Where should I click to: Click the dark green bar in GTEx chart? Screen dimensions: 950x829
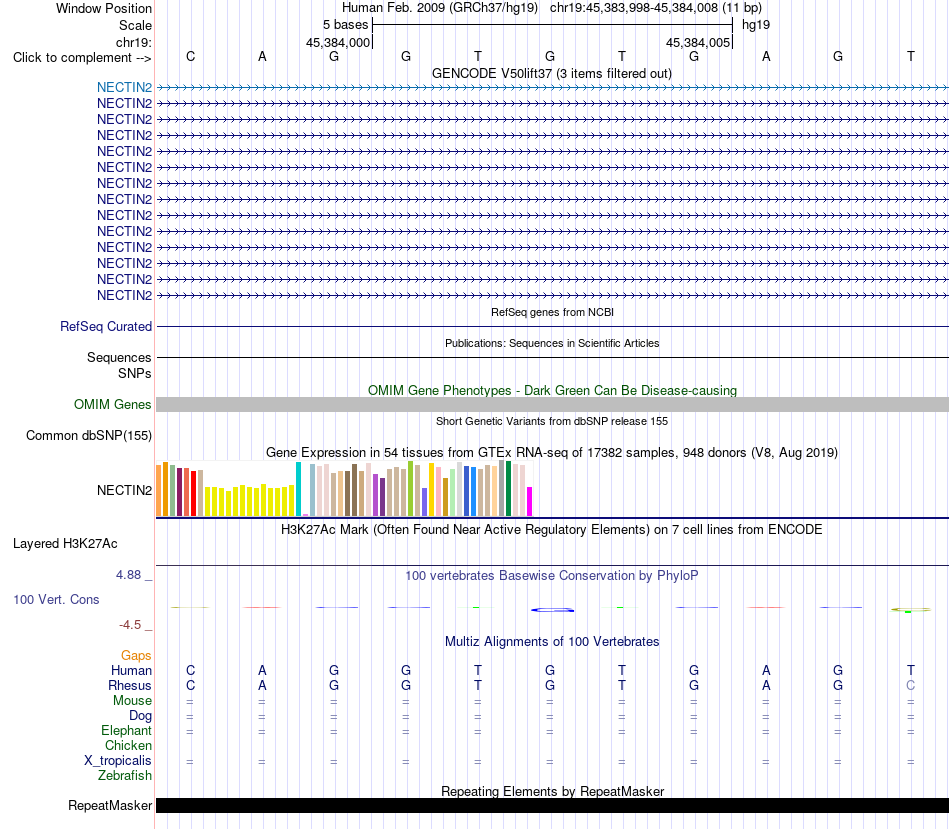tap(508, 488)
